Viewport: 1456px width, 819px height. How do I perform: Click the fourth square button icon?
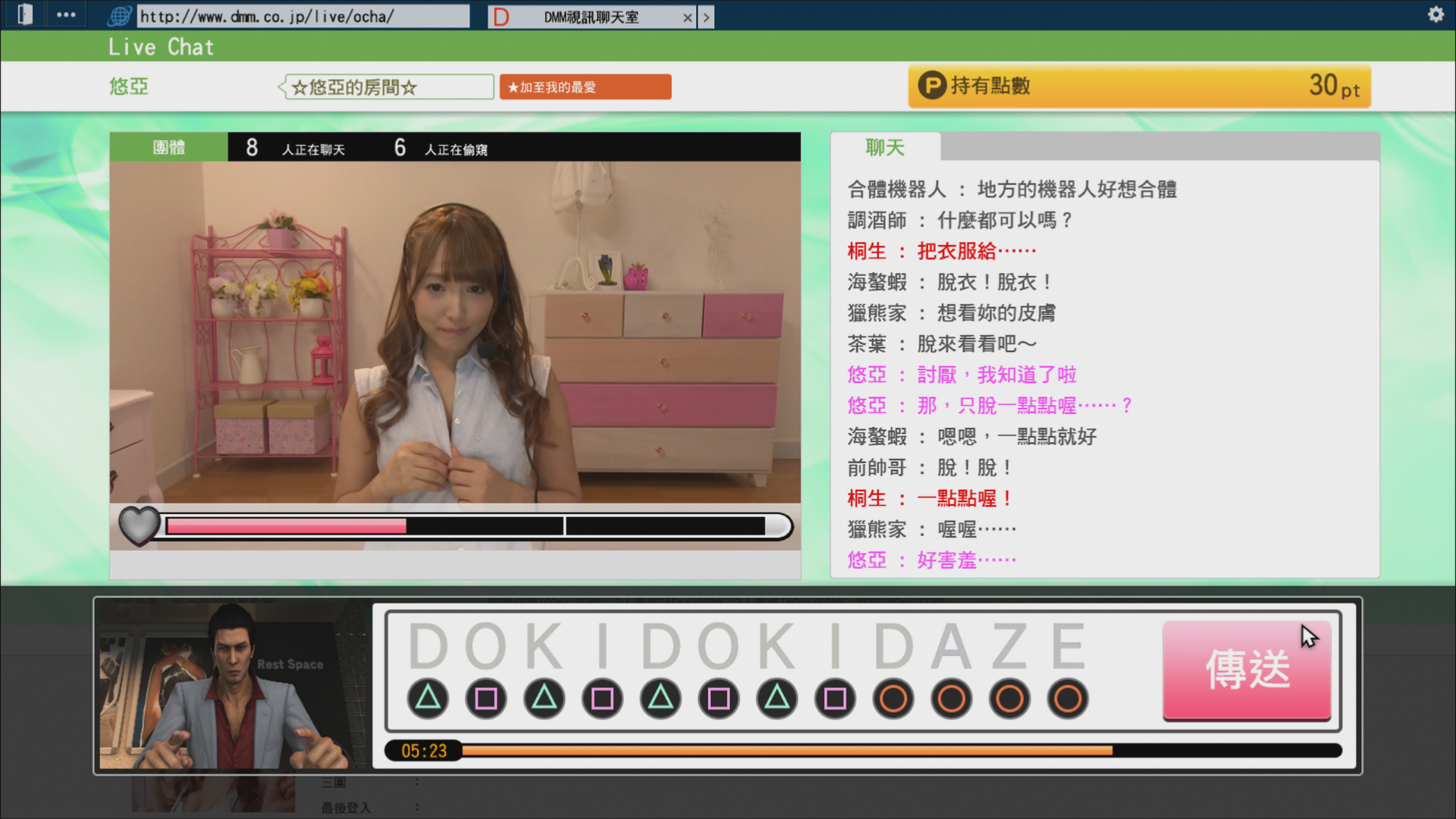click(835, 698)
